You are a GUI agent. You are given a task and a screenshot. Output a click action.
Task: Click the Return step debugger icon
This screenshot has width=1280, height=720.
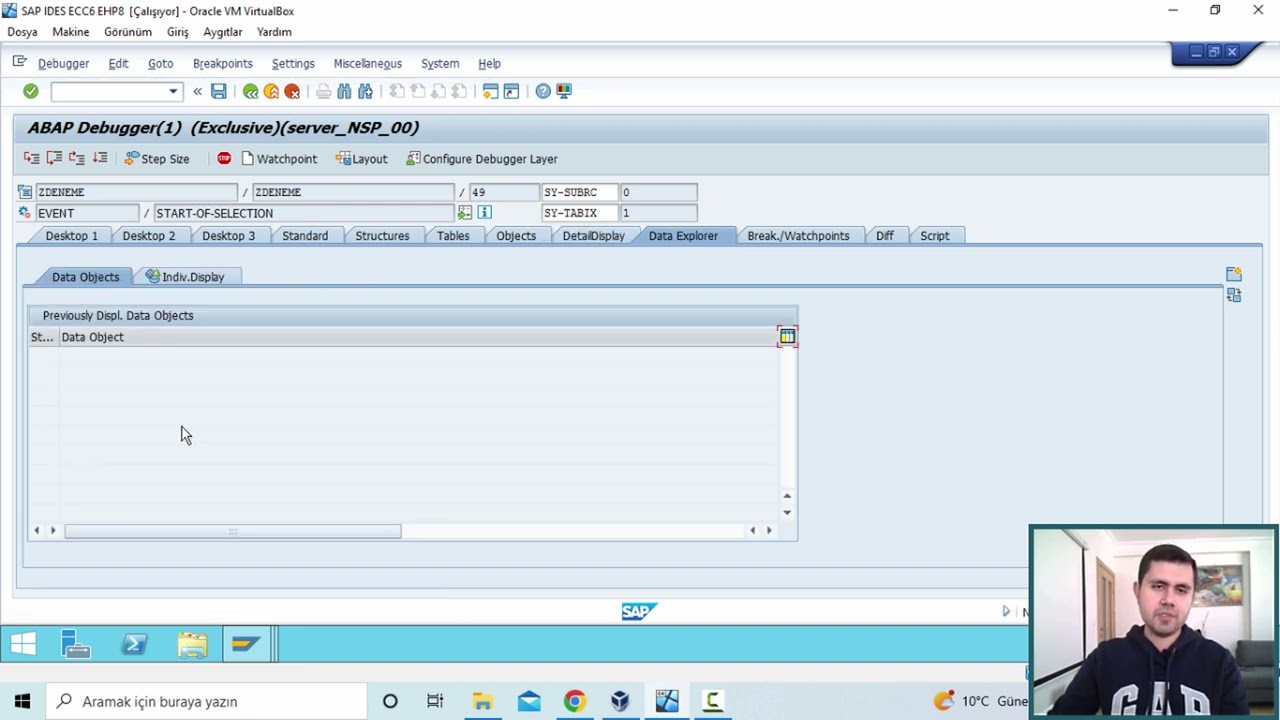[77, 158]
